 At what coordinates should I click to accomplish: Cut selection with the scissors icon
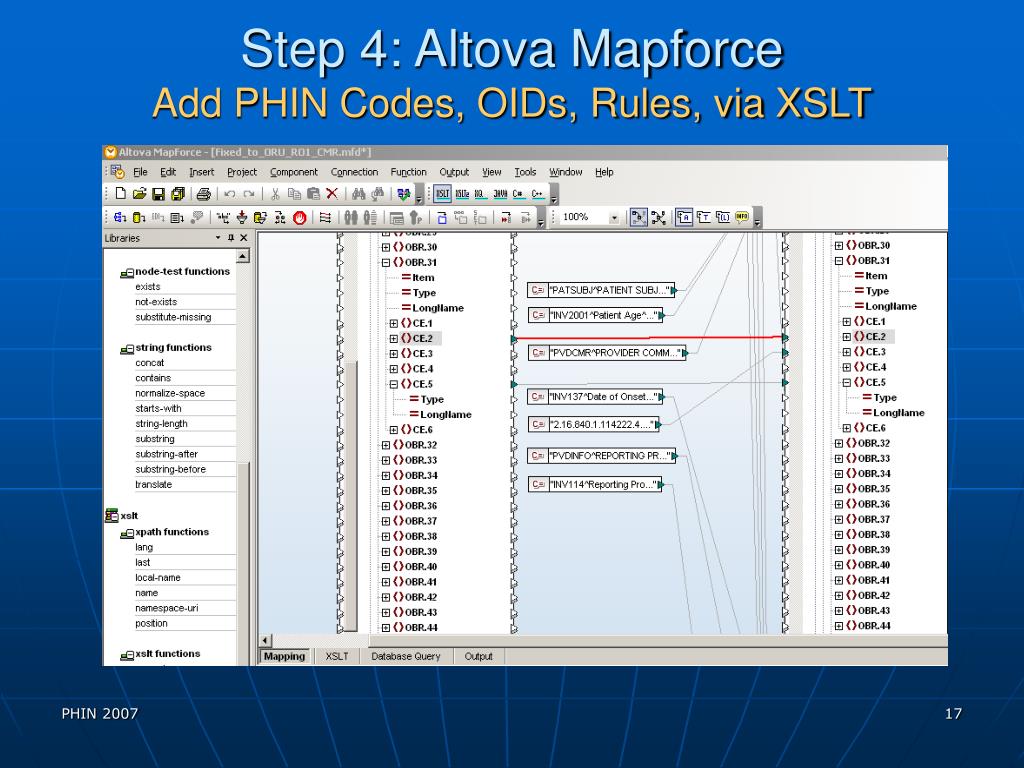point(275,193)
